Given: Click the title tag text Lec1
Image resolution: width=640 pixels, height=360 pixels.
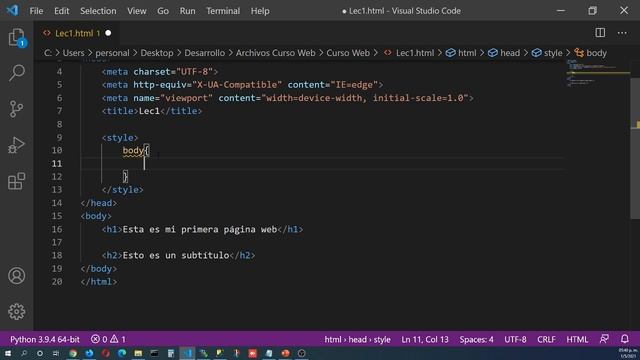Looking at the screenshot, I should tap(149, 111).
